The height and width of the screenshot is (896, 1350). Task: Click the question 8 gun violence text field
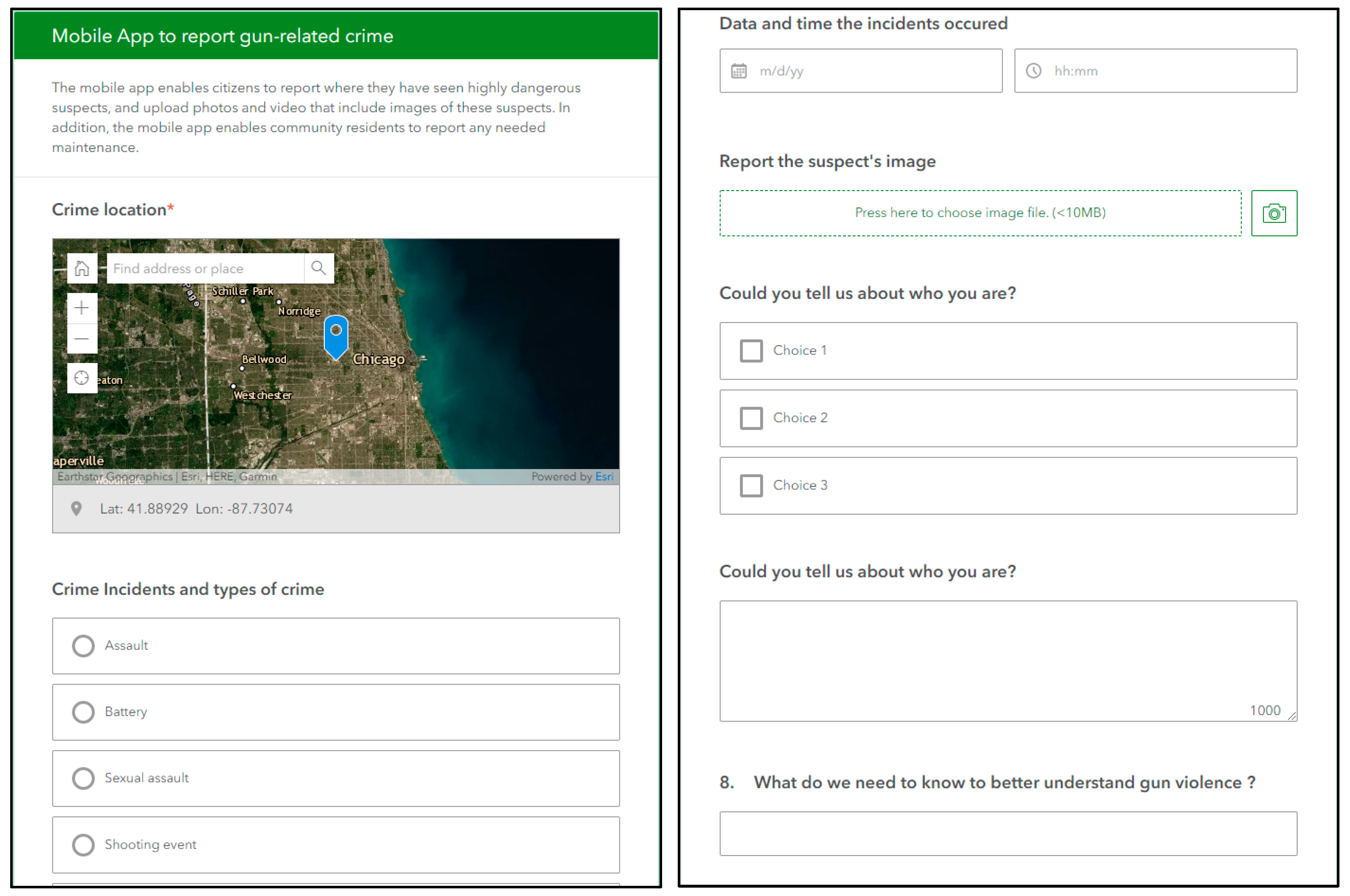click(x=1008, y=833)
